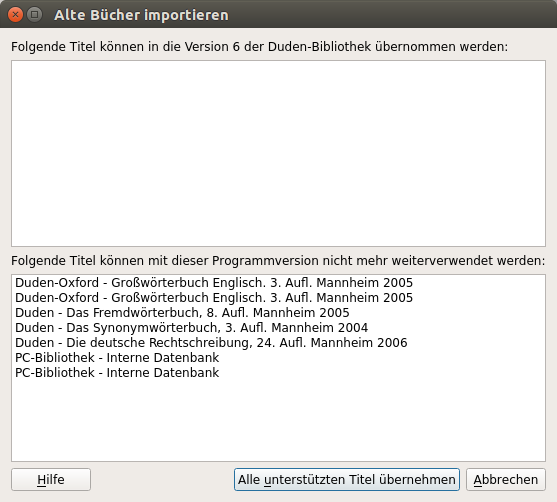Close the Alte Bücher importieren dialog
Screen dimensions: 557x502
(15, 15)
